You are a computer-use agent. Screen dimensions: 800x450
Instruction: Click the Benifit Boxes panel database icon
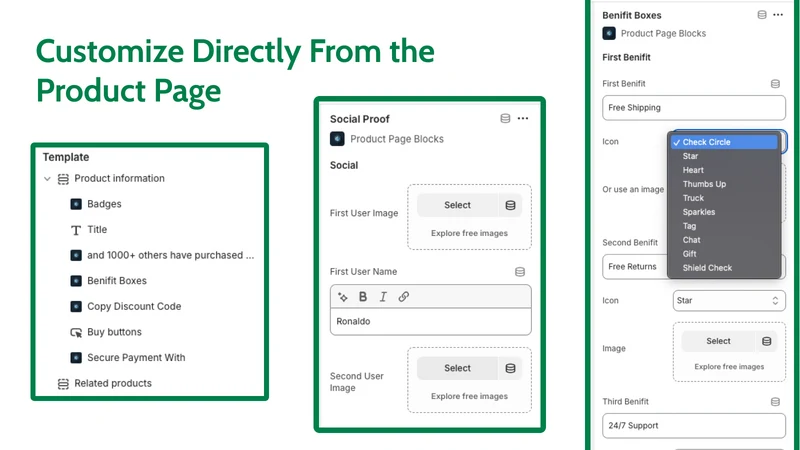[x=762, y=15]
